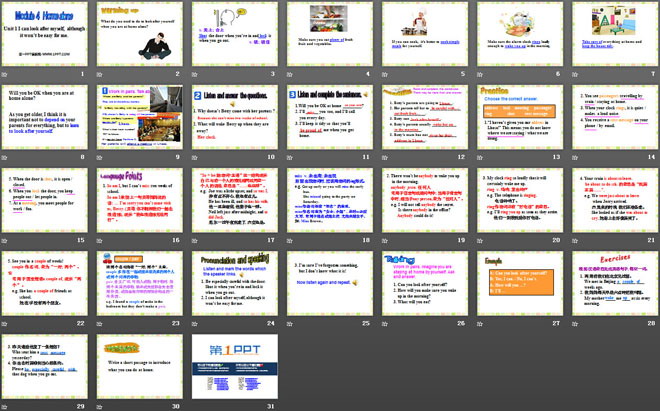Click the animation star icon under slide 22
Image resolution: width=660 pixels, height=411 pixels.
[x=5, y=324]
